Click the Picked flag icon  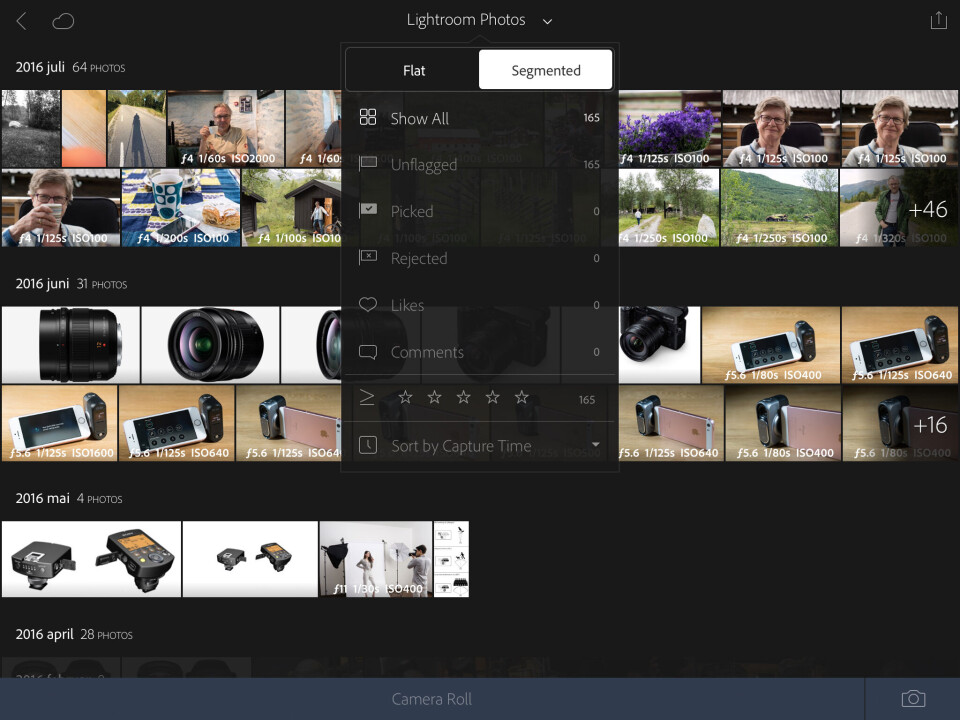(367, 210)
